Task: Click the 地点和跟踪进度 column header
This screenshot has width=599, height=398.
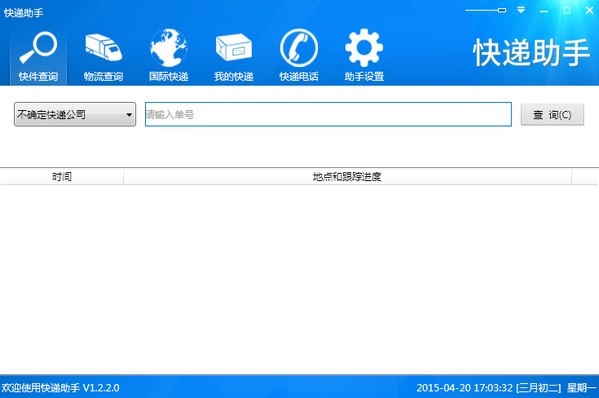Action: click(x=347, y=176)
